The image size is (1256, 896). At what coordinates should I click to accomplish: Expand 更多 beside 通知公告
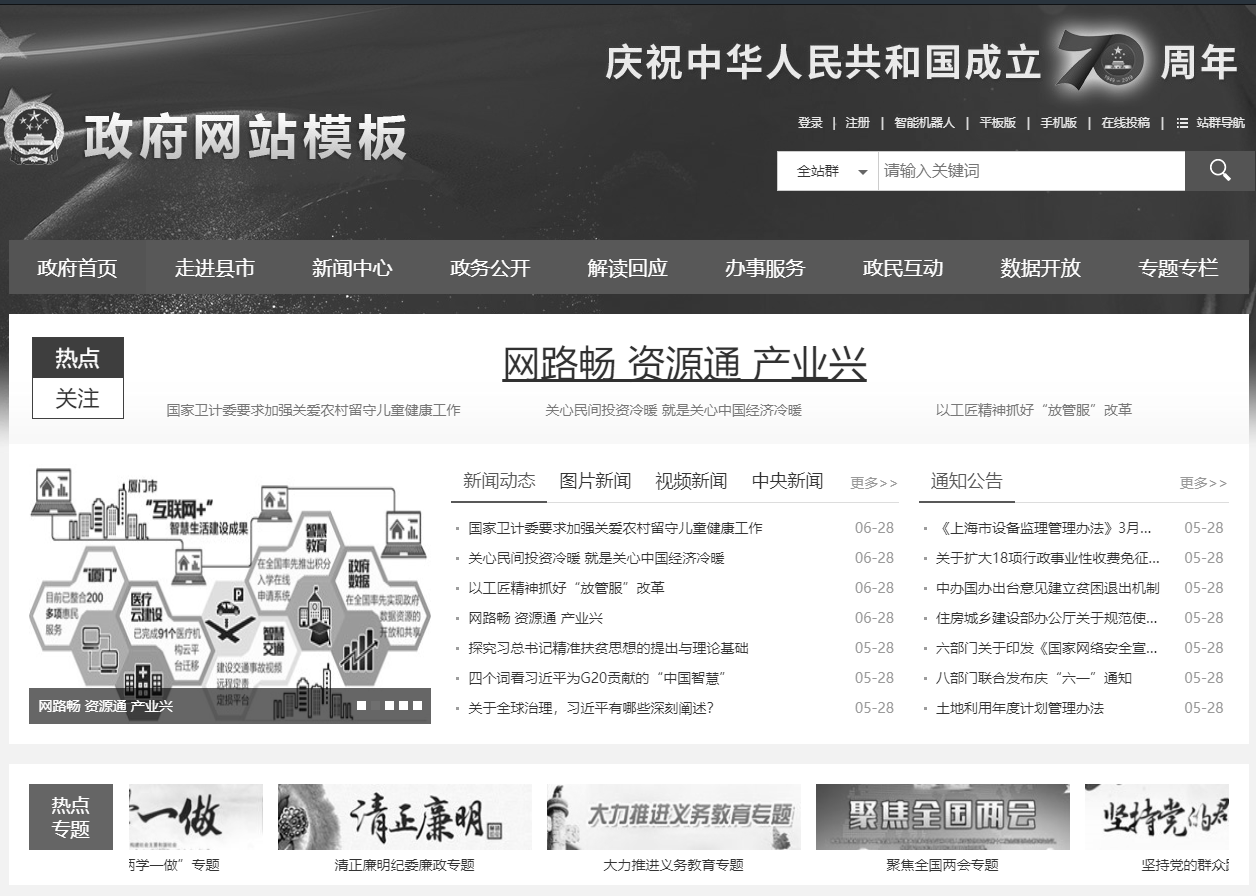coord(1202,483)
